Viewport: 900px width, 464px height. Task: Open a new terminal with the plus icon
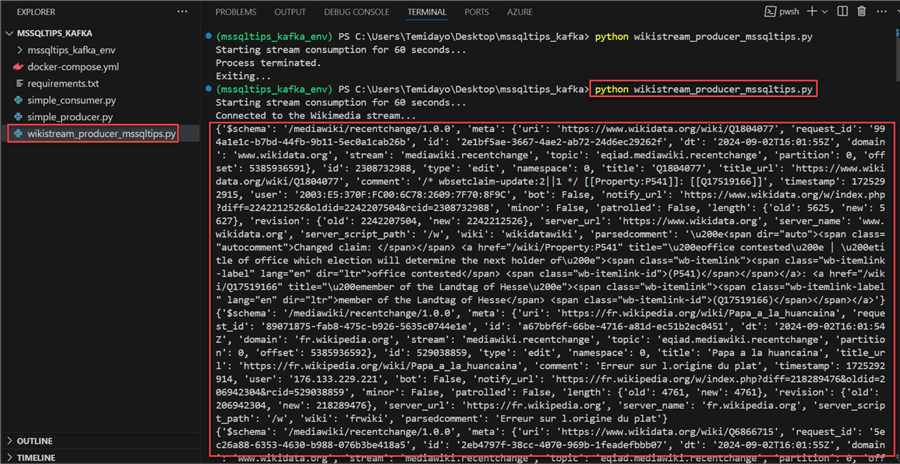(x=813, y=11)
